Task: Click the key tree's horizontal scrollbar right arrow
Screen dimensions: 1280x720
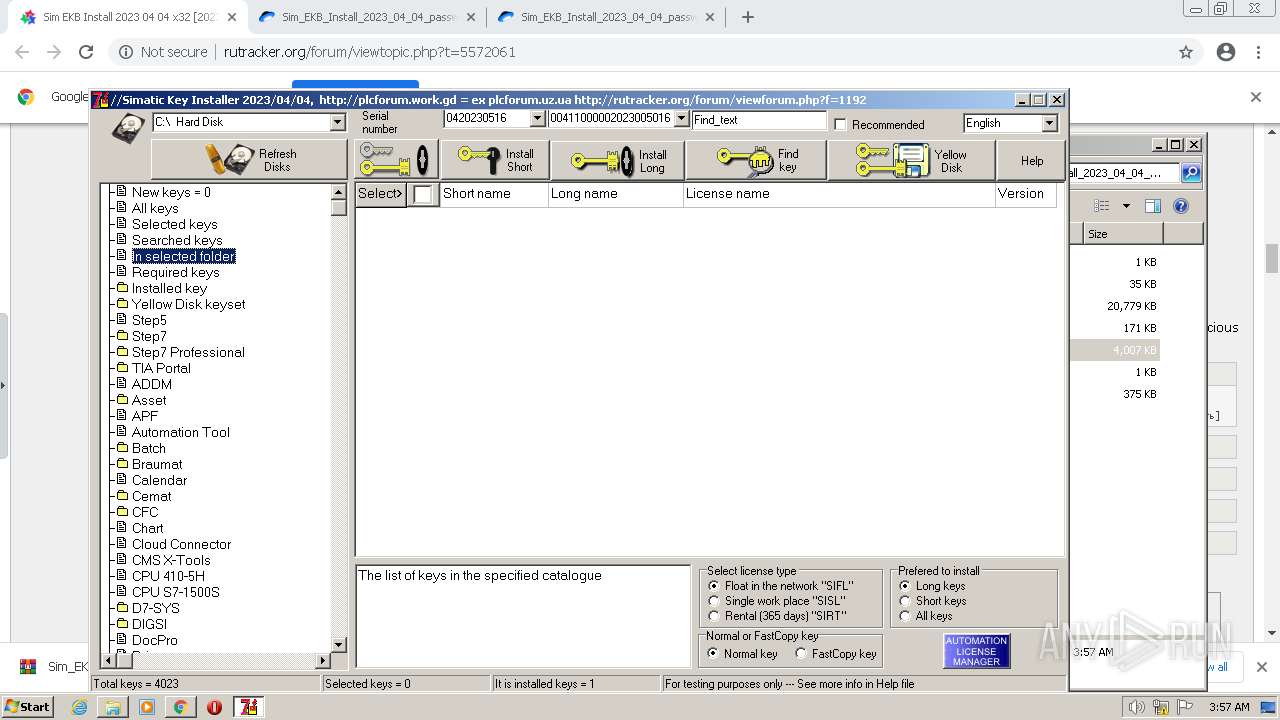Action: [323, 660]
